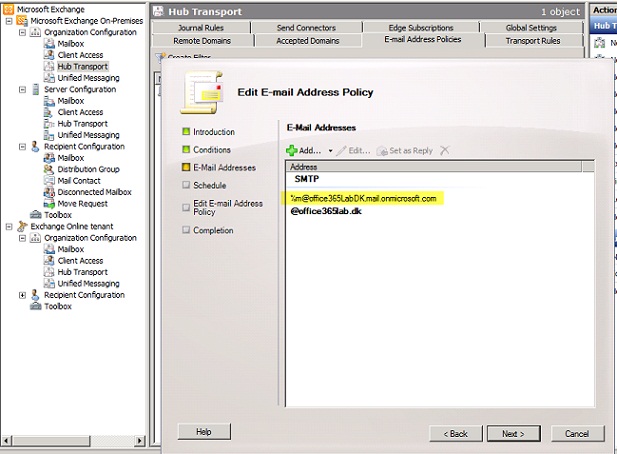Collapse Exchange Online tenant node
The width and height of the screenshot is (617, 454).
pyautogui.click(x=9, y=226)
